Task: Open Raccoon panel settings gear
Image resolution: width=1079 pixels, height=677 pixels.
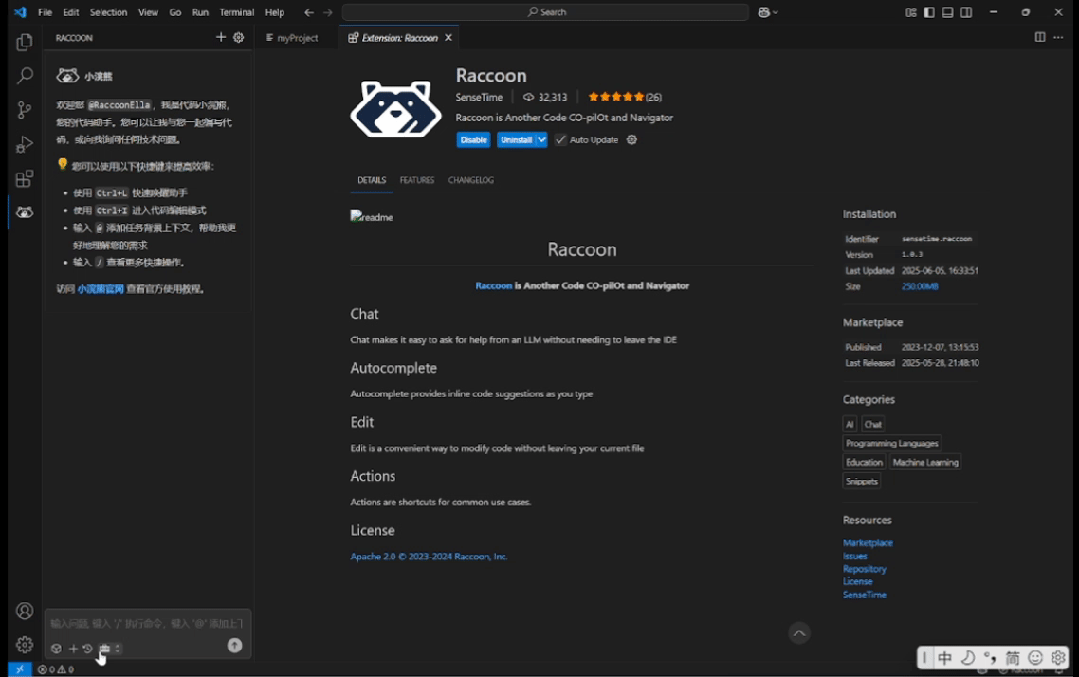Action: pyautogui.click(x=239, y=37)
